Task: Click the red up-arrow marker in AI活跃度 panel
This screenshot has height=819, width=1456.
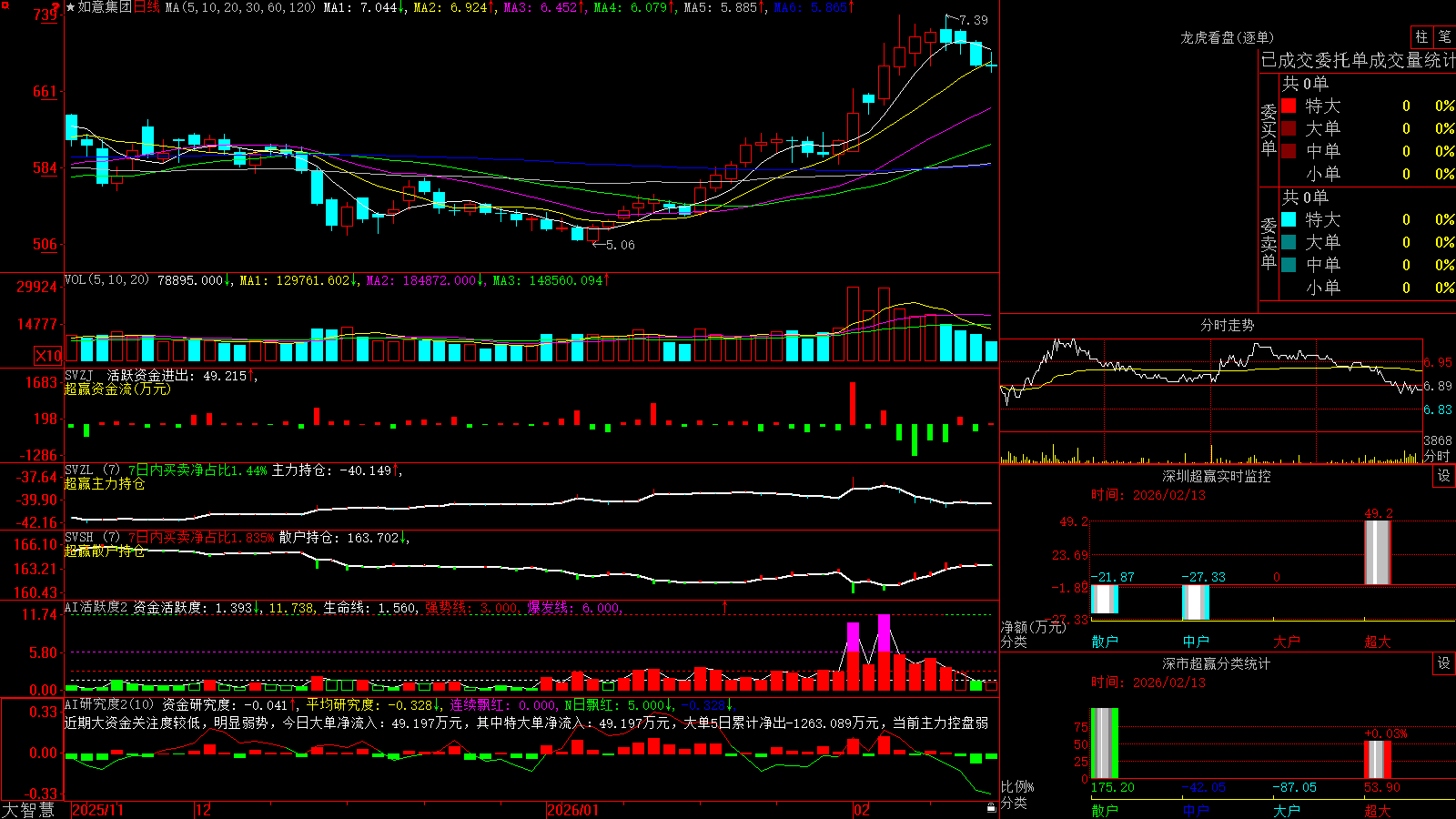Action: tap(725, 607)
